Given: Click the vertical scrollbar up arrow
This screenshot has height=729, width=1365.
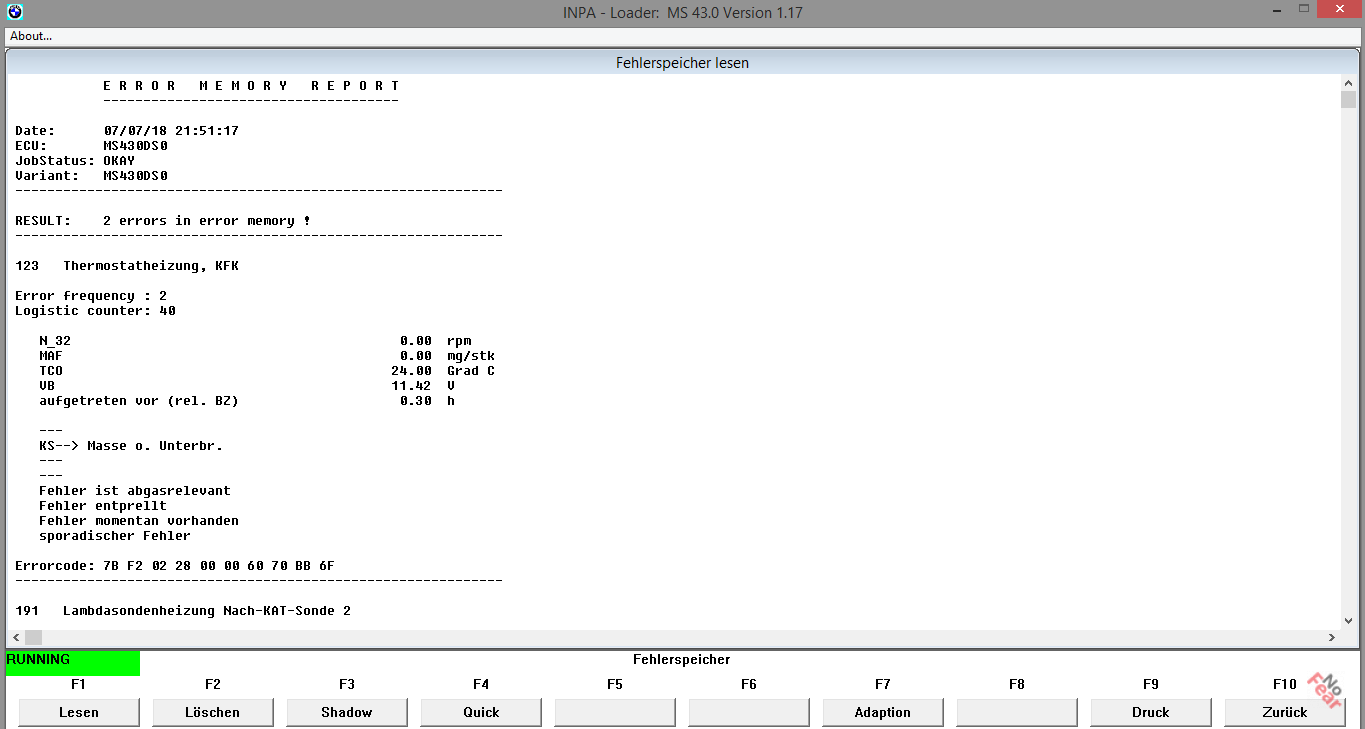Looking at the screenshot, I should [1348, 83].
